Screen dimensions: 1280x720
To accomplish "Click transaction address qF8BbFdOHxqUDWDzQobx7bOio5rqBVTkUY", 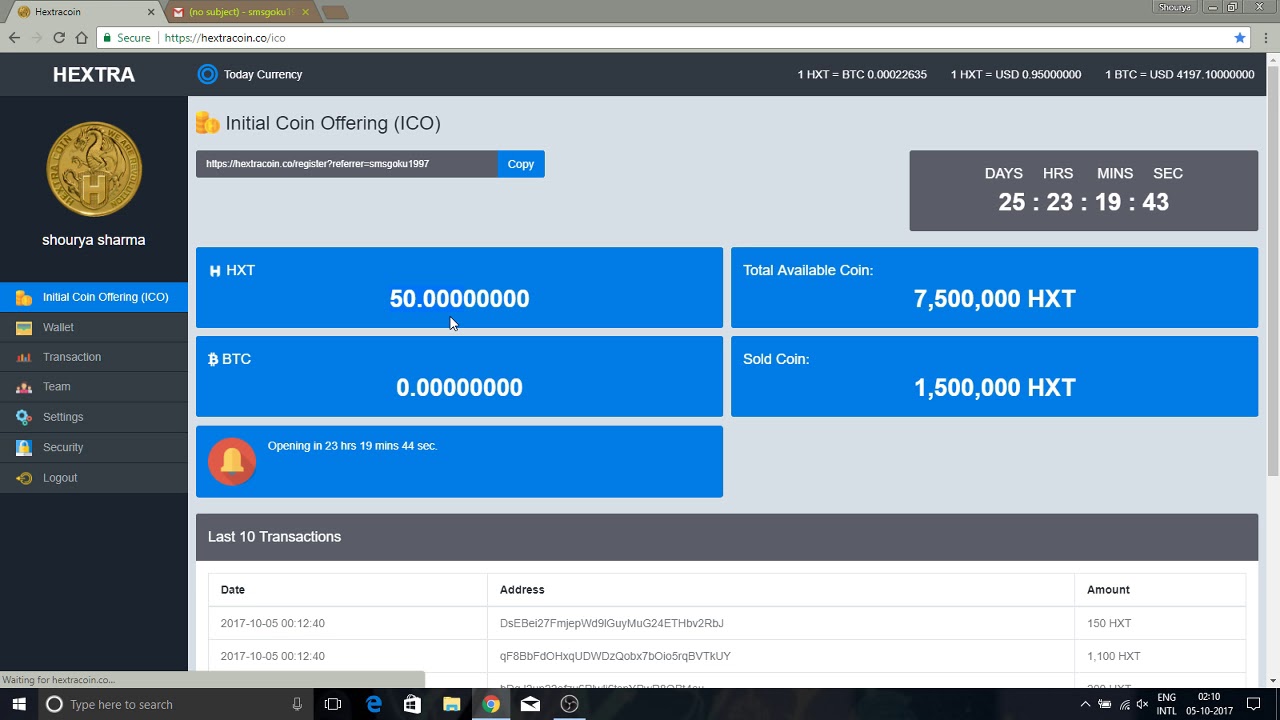I will click(615, 656).
